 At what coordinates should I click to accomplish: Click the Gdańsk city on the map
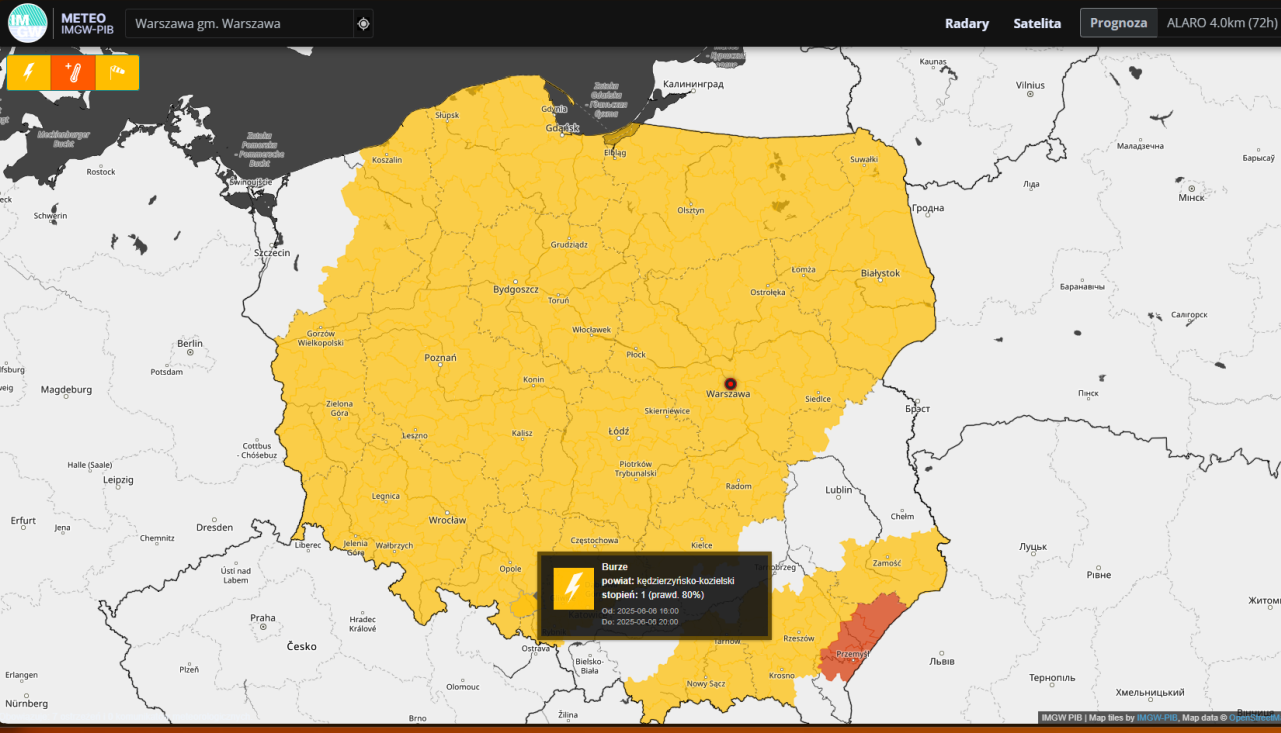pyautogui.click(x=562, y=128)
